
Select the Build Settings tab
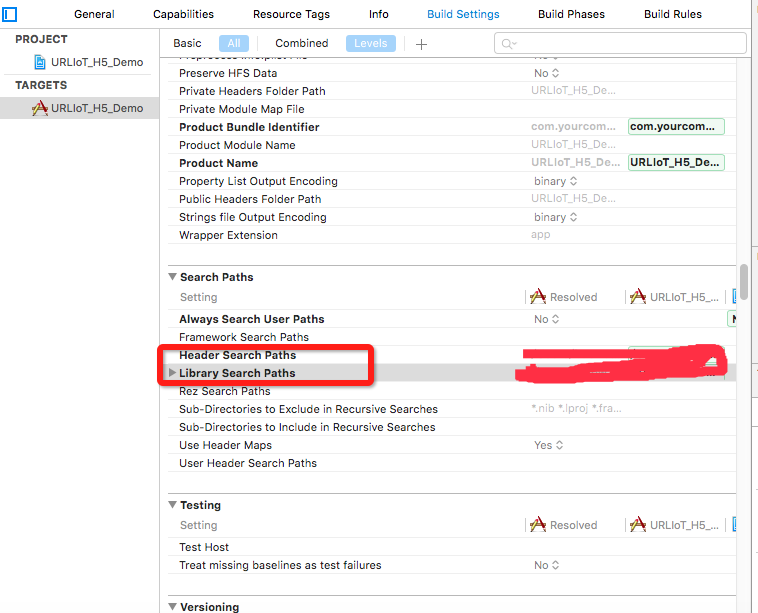(x=463, y=14)
